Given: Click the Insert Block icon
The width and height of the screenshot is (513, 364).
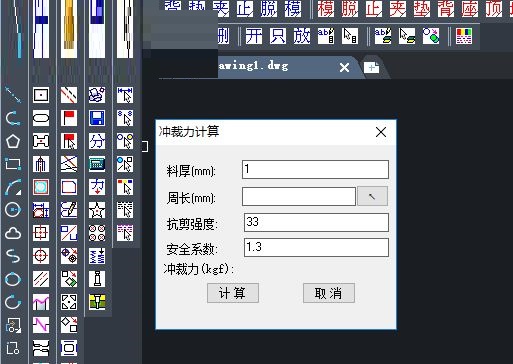Looking at the screenshot, I should (x=13, y=325).
